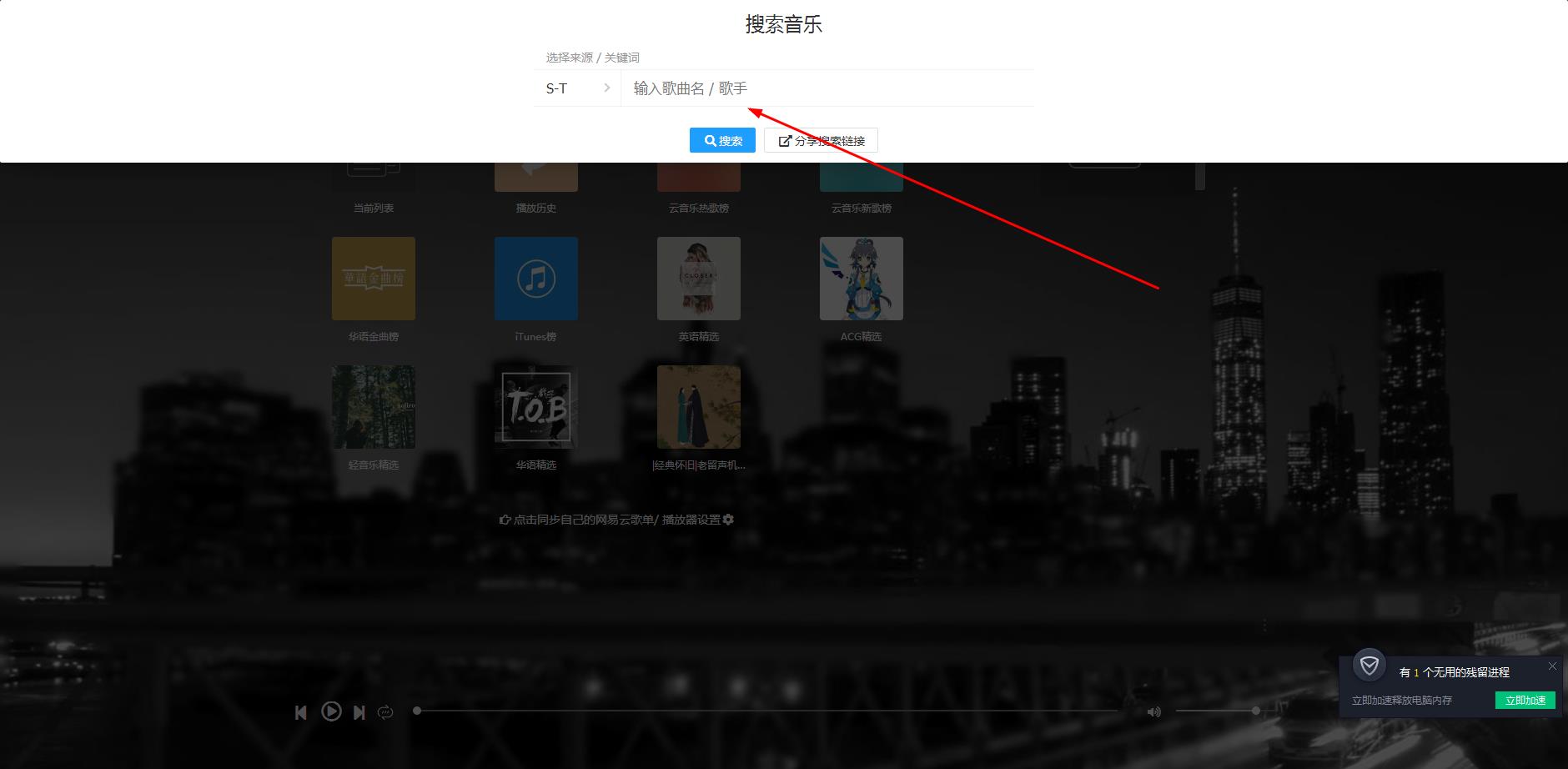Dismiss the memory cleanup popup with its X
The width and height of the screenshot is (1568, 769).
[x=1554, y=666]
